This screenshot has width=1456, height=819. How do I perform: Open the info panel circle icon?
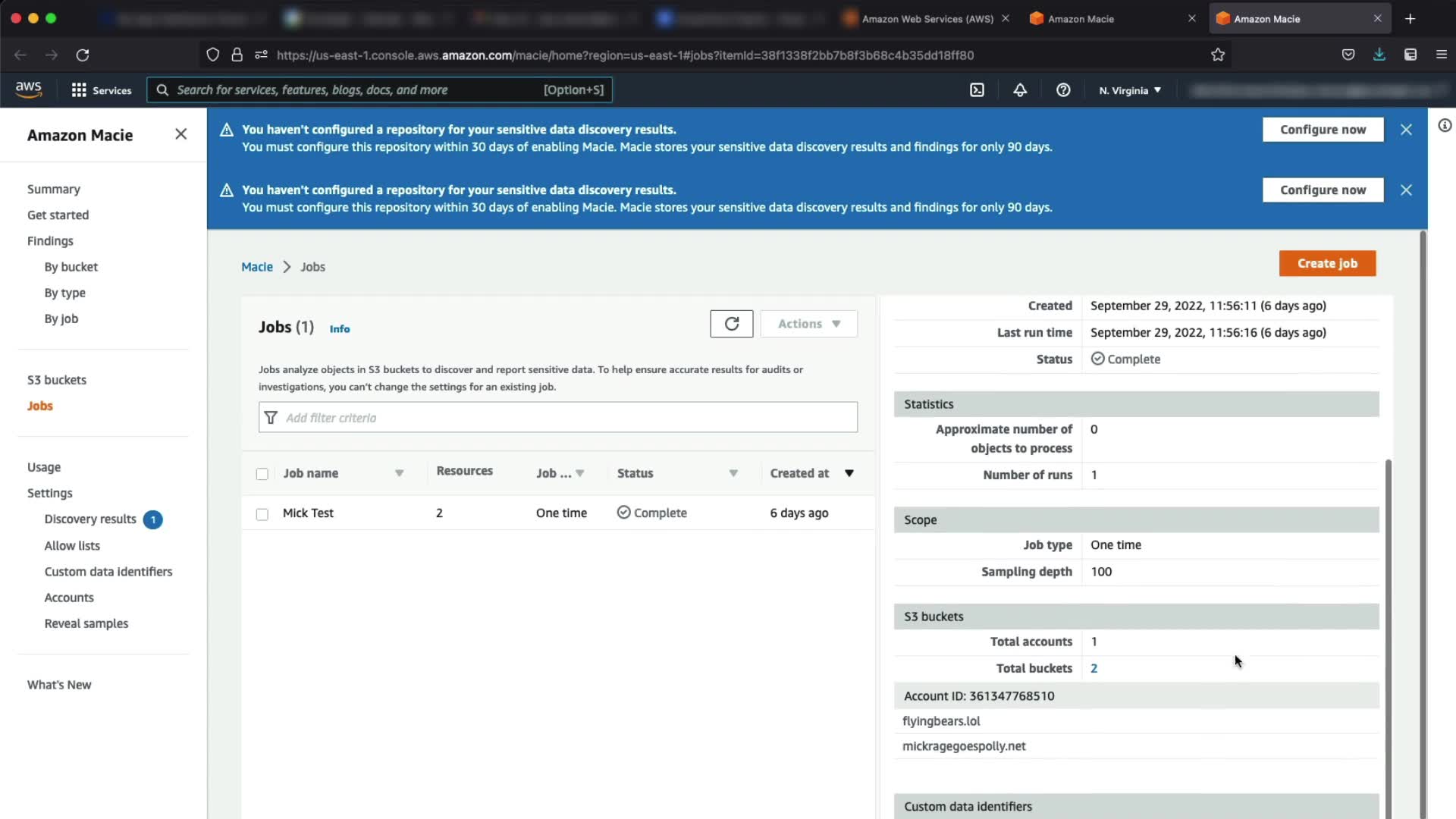click(1445, 126)
